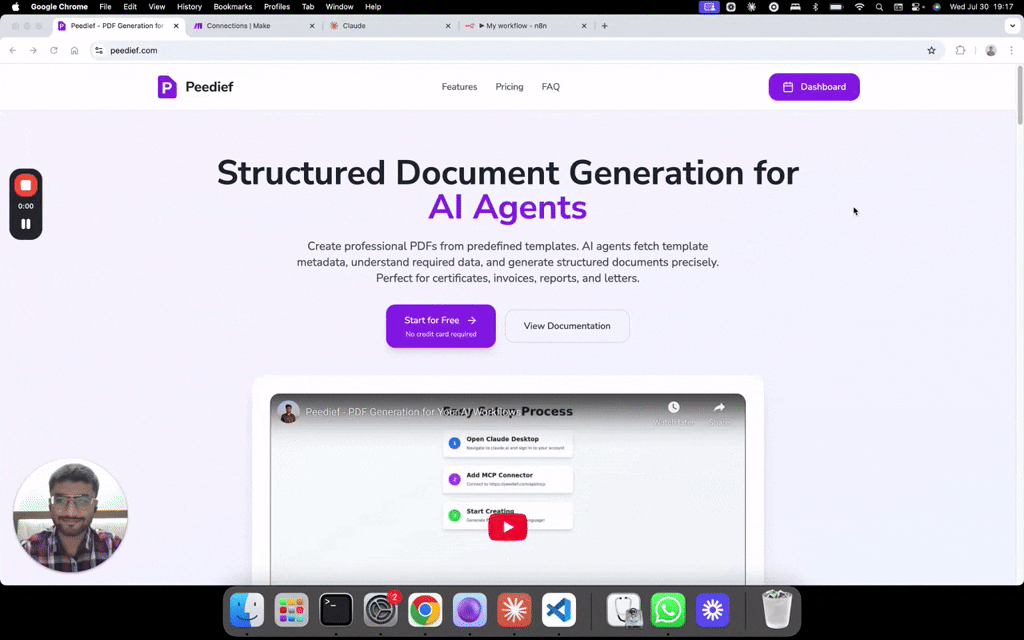Jump to the FAQ link

click(x=551, y=87)
